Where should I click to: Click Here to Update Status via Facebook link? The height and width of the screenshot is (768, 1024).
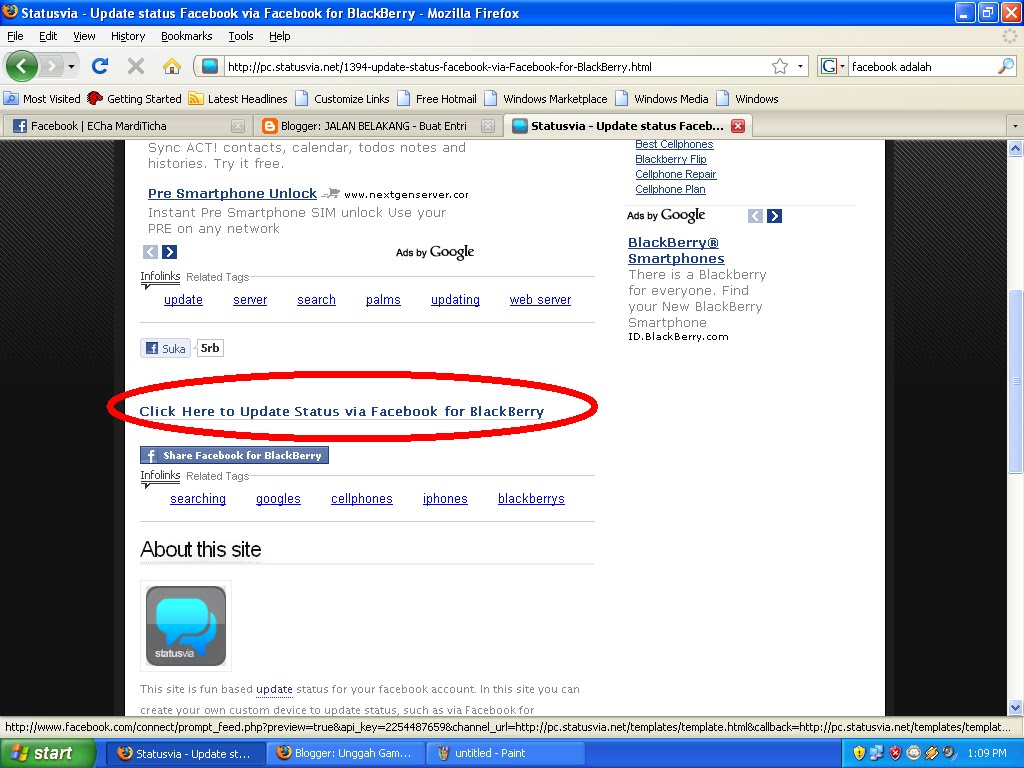click(342, 411)
